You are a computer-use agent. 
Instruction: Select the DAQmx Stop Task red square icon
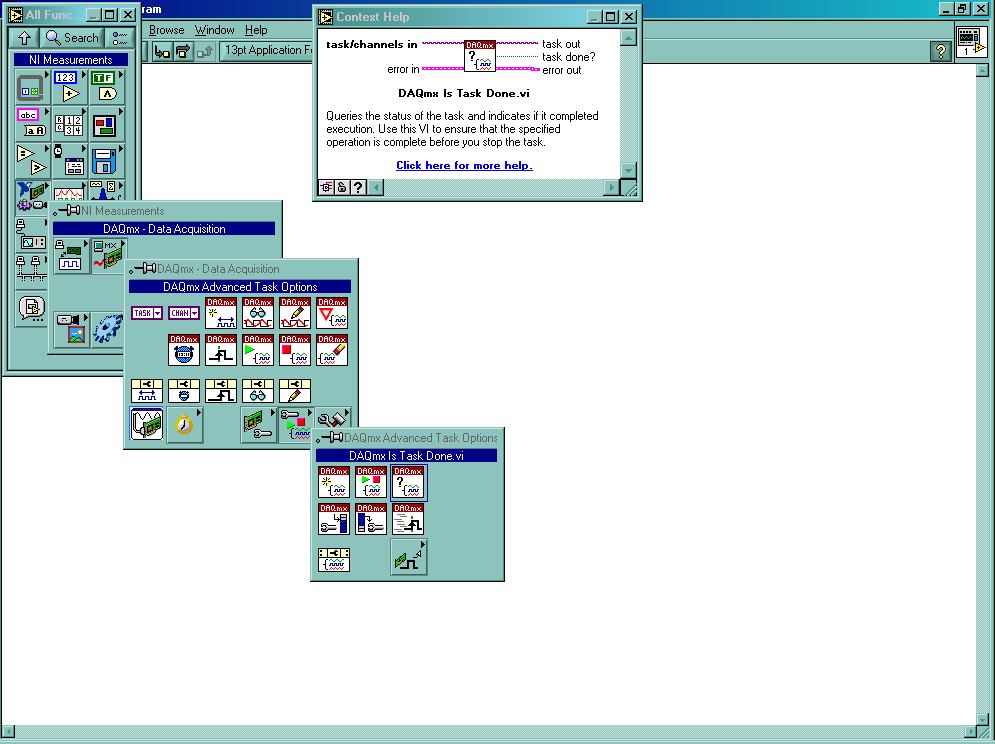pyautogui.click(x=295, y=350)
